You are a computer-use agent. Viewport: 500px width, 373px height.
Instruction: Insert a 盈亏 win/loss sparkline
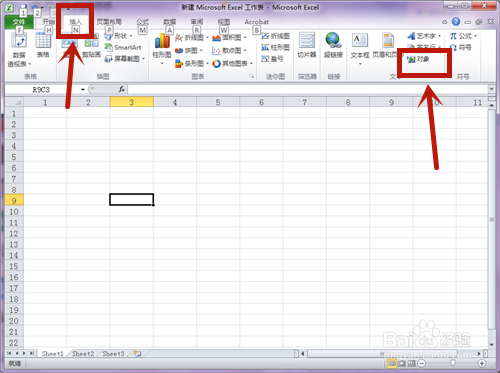point(272,59)
